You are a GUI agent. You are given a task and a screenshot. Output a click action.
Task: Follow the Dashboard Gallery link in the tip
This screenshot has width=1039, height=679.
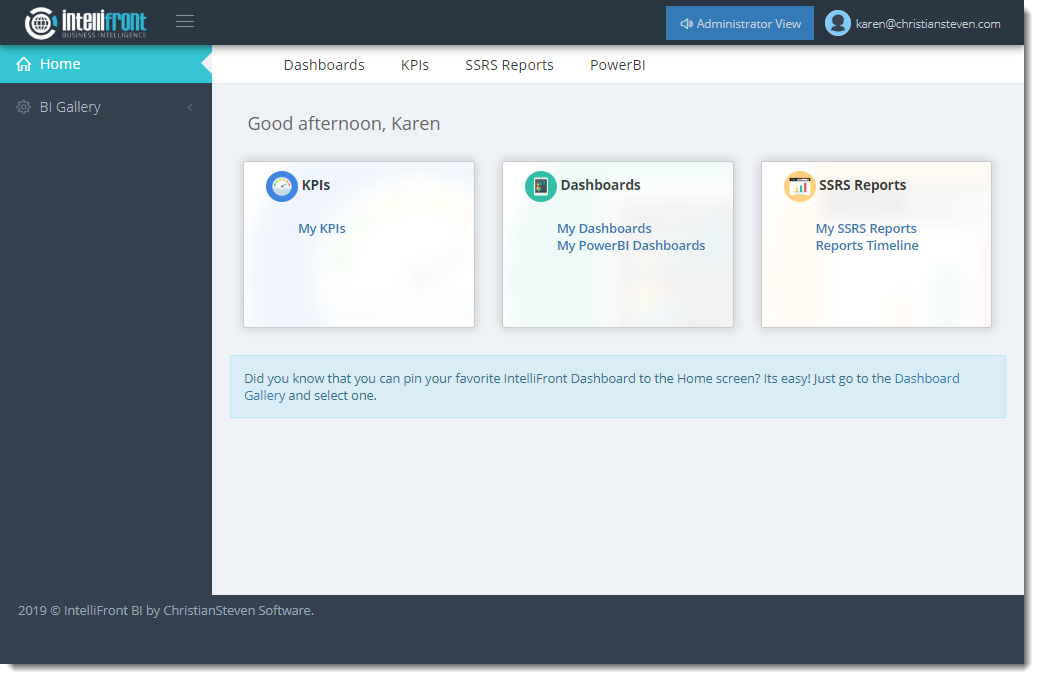pyautogui.click(x=926, y=379)
